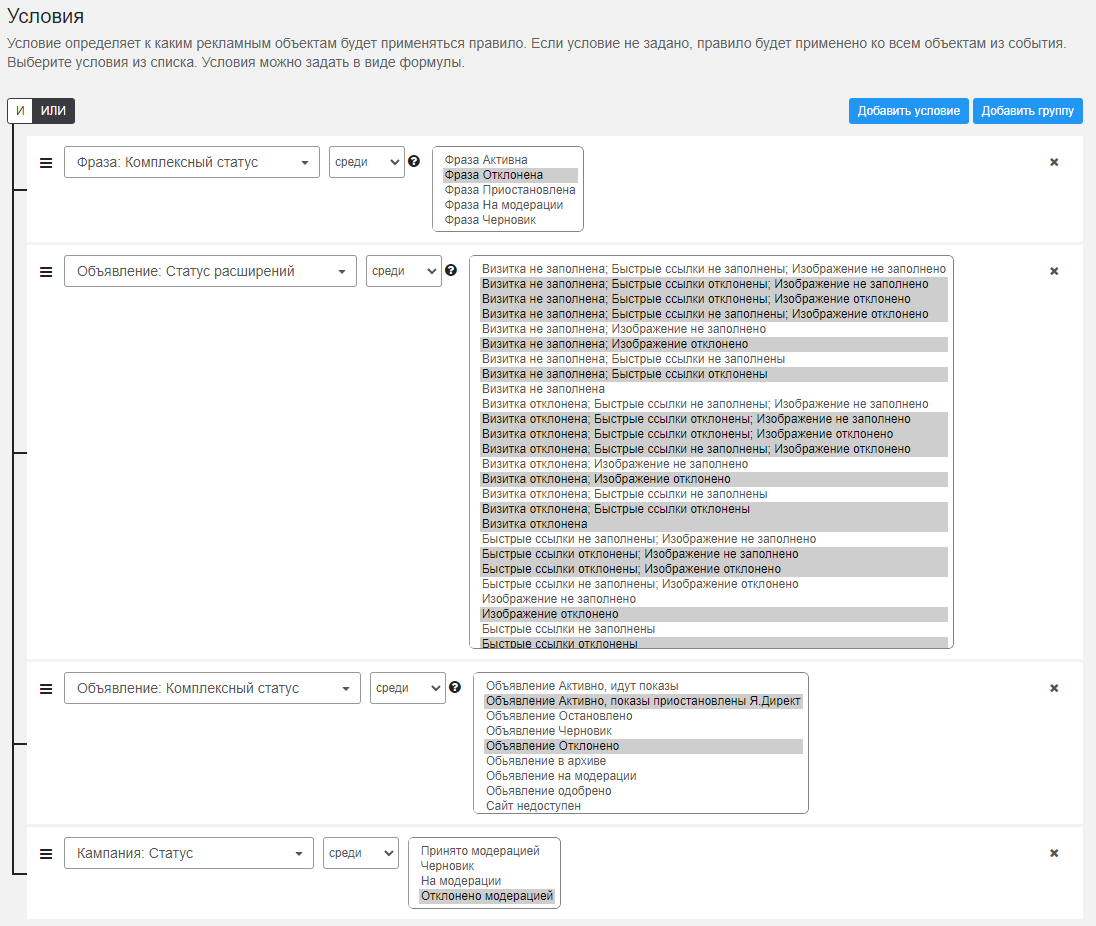Select 'На модерации' in campaign status list
The width and height of the screenshot is (1096, 926).
[461, 881]
